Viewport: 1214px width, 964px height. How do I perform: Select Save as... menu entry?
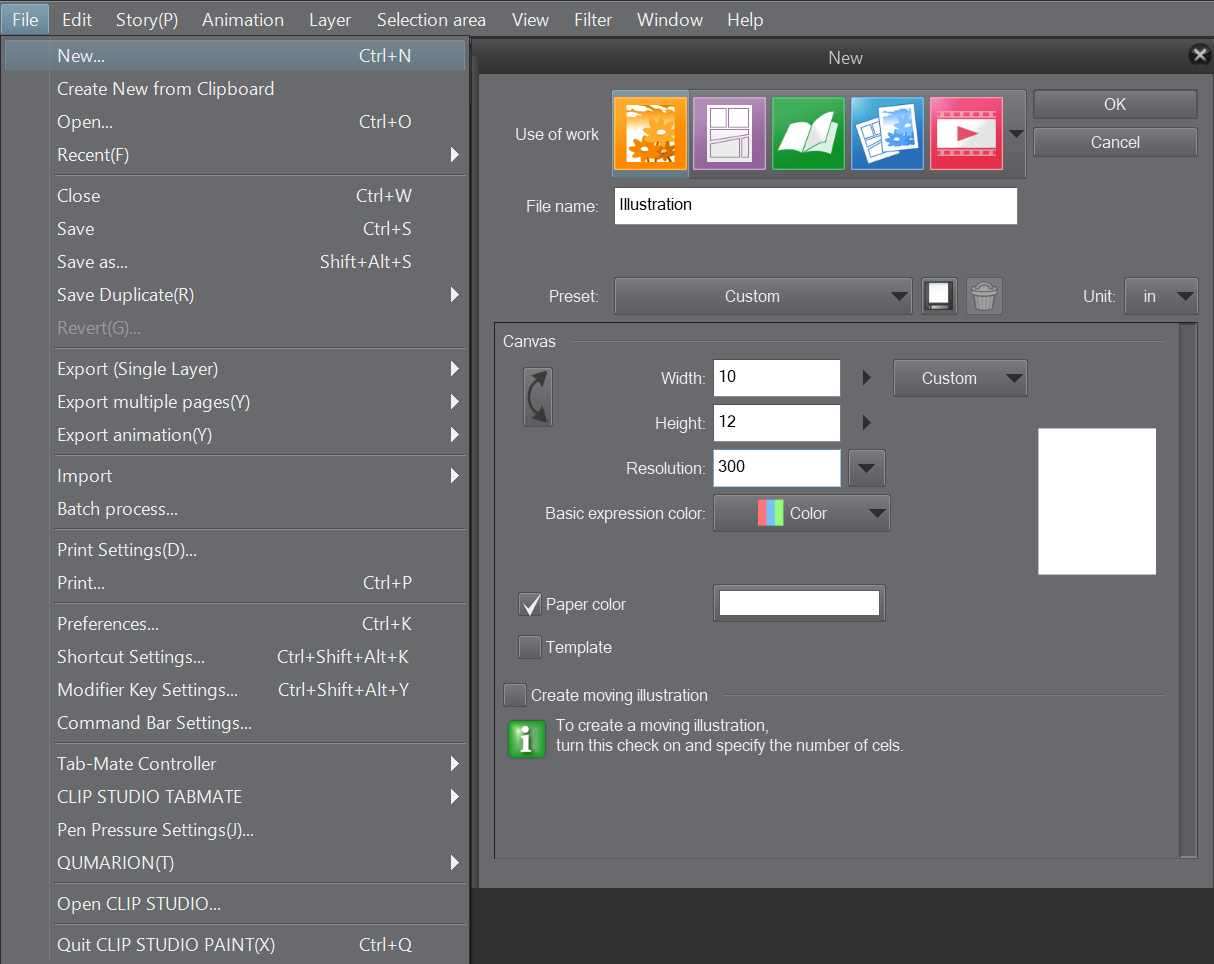(235, 262)
